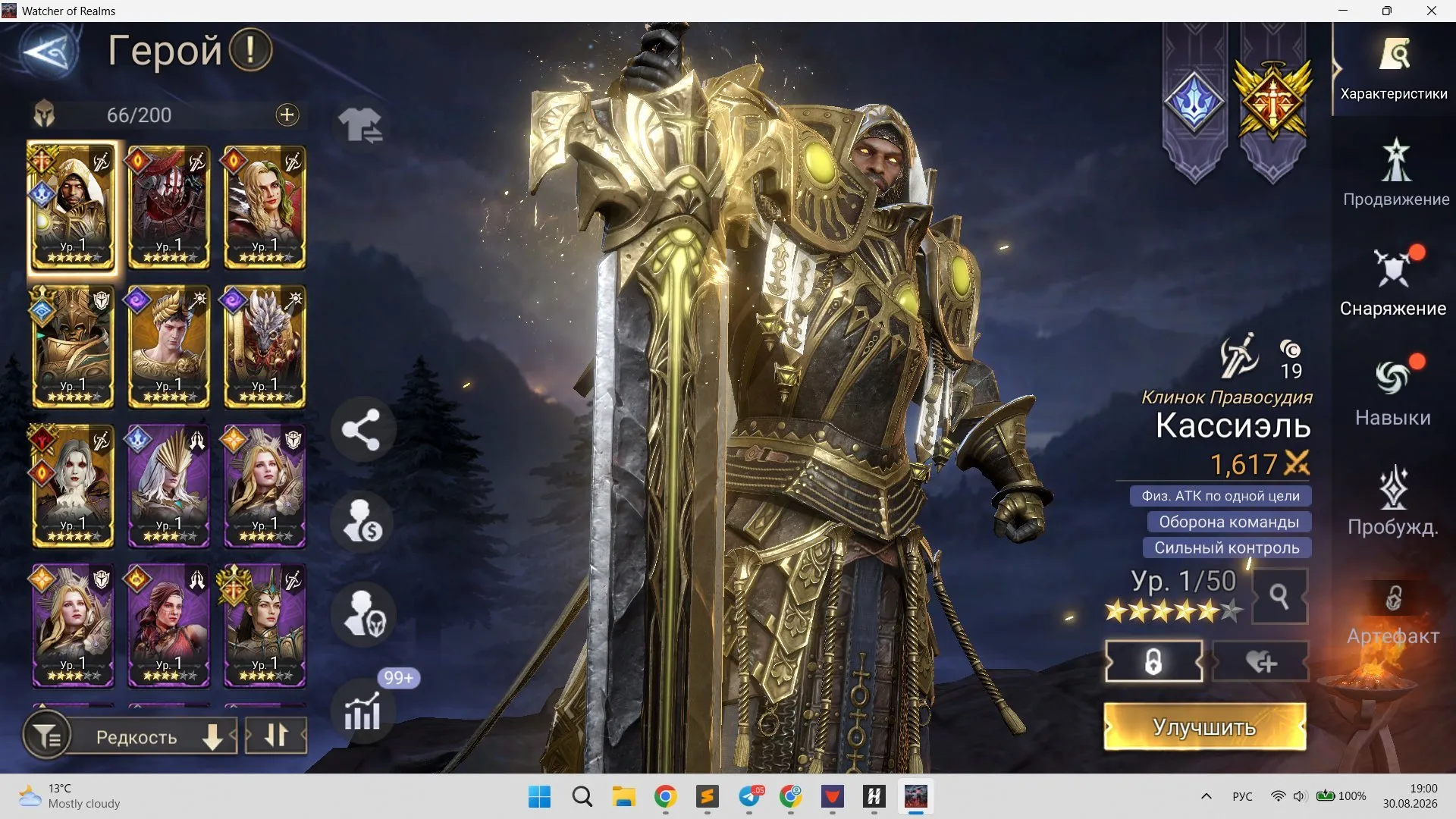
Task: Toggle the favorite heart-plus button
Action: (1261, 662)
